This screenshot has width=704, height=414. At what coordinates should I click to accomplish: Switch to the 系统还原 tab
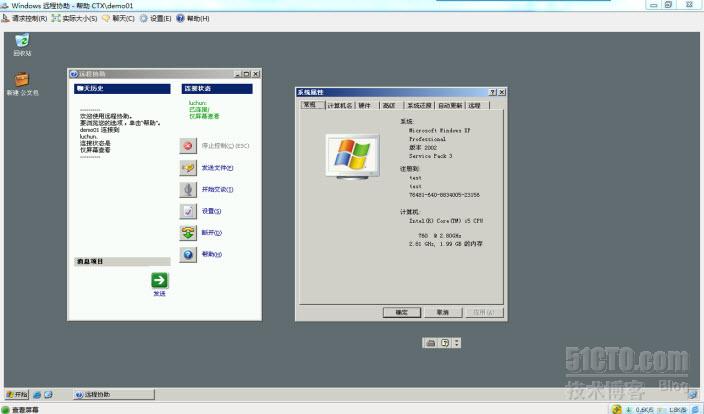point(419,106)
